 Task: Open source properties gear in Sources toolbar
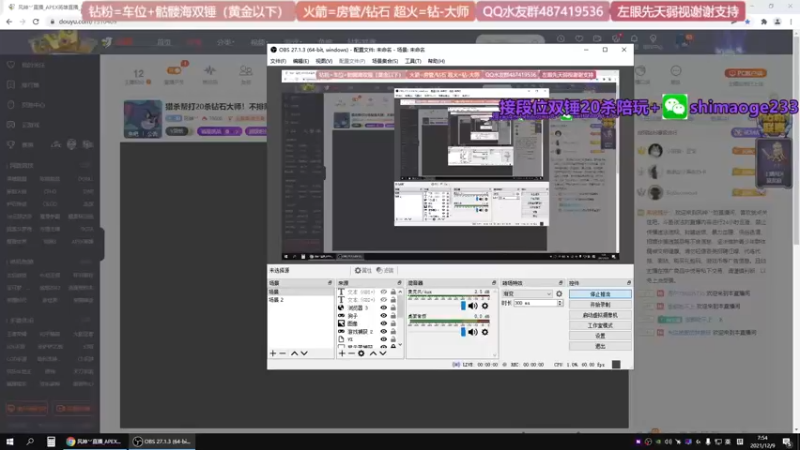click(x=361, y=353)
